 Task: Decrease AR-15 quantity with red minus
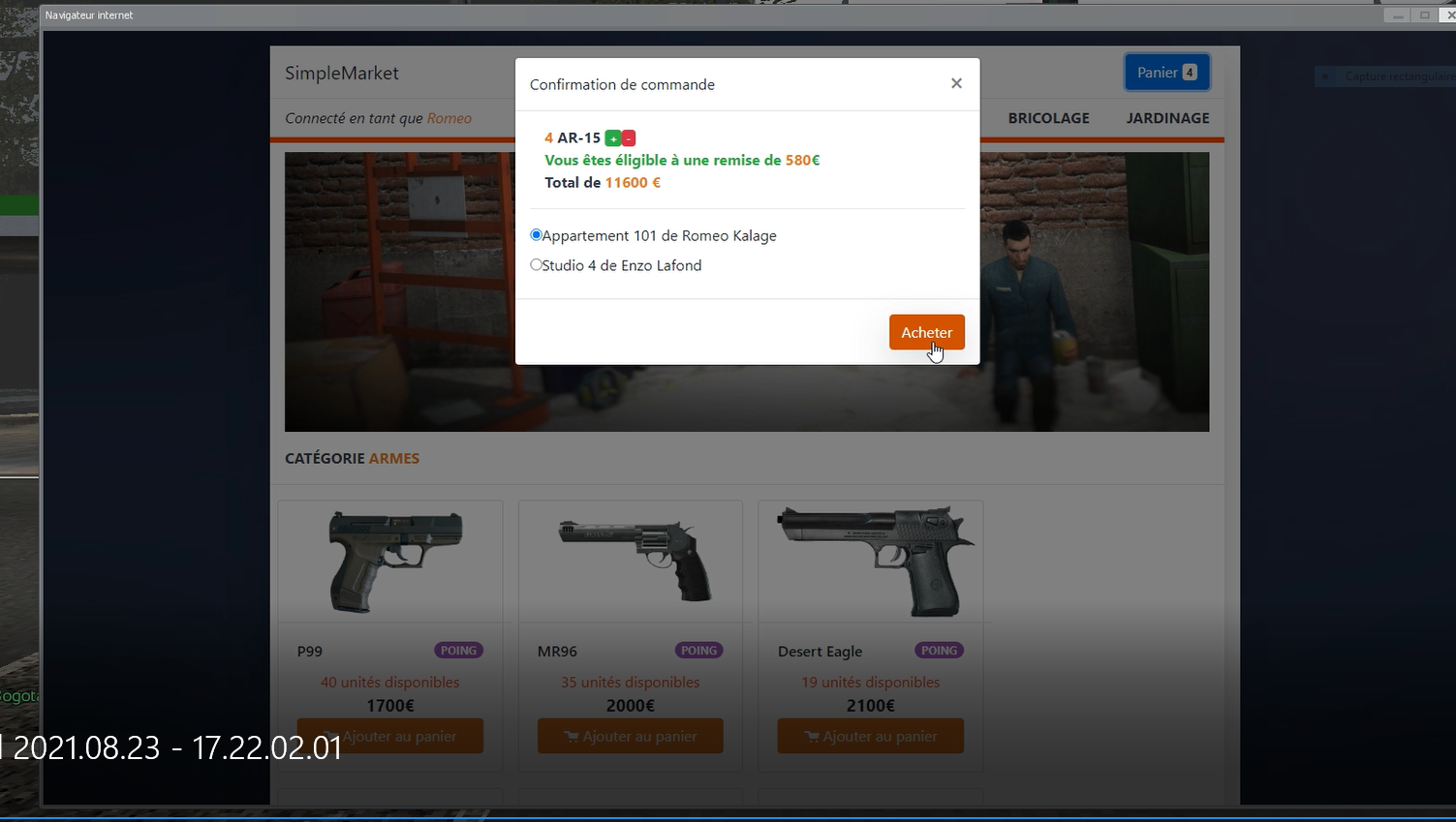click(x=629, y=138)
